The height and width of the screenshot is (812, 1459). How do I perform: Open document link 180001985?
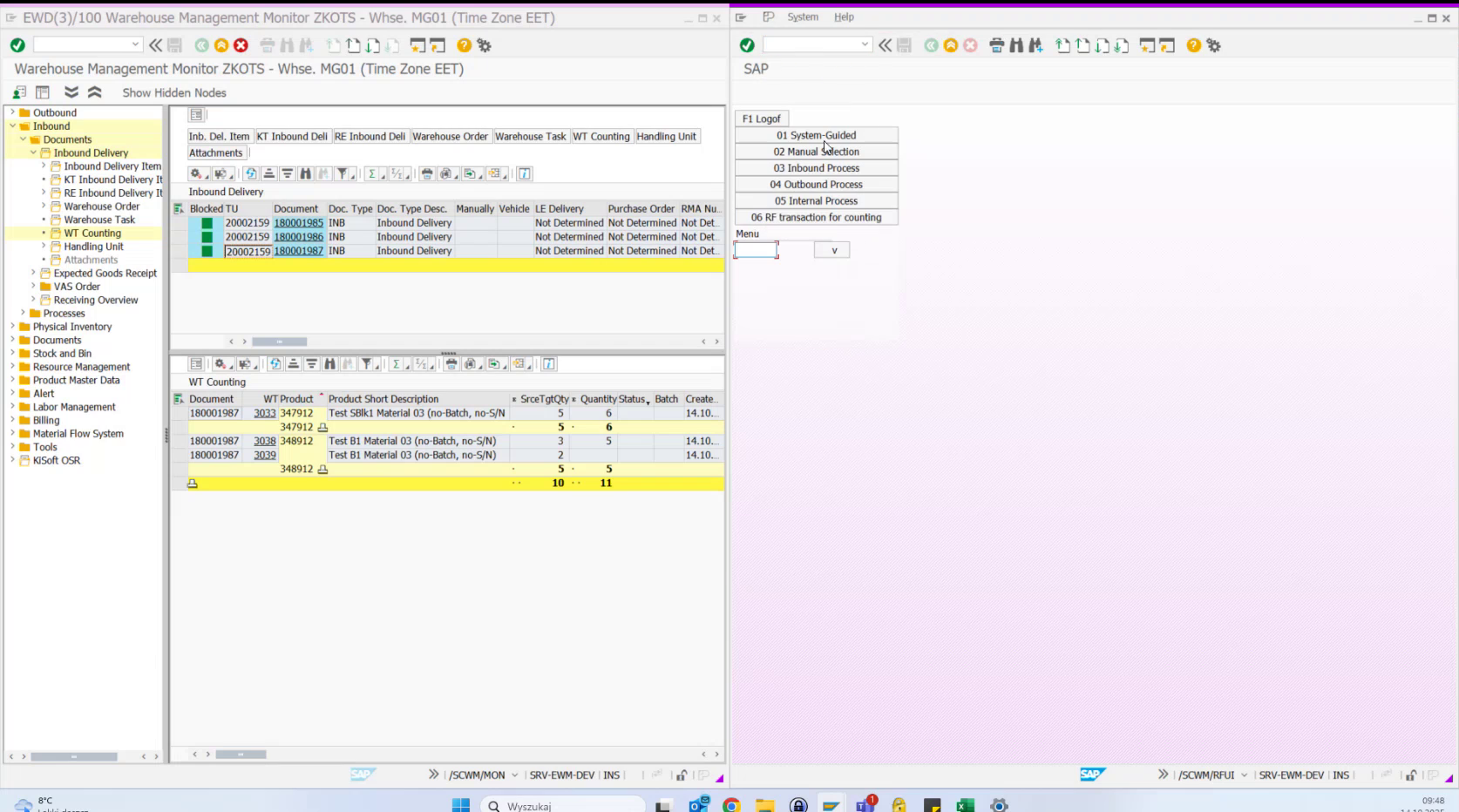click(x=298, y=222)
